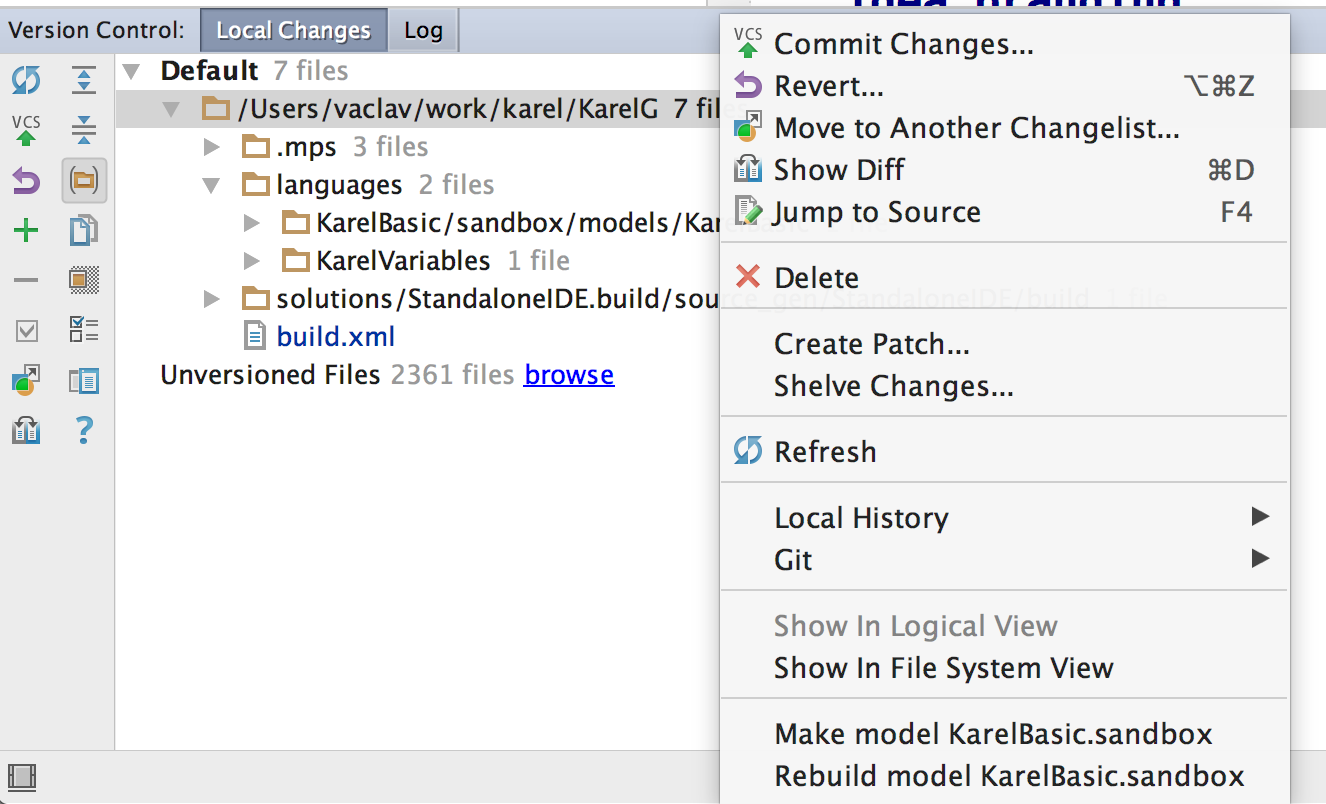Image resolution: width=1326 pixels, height=804 pixels.
Task: Click the VCS commit changes toolbar icon
Action: (x=26, y=130)
